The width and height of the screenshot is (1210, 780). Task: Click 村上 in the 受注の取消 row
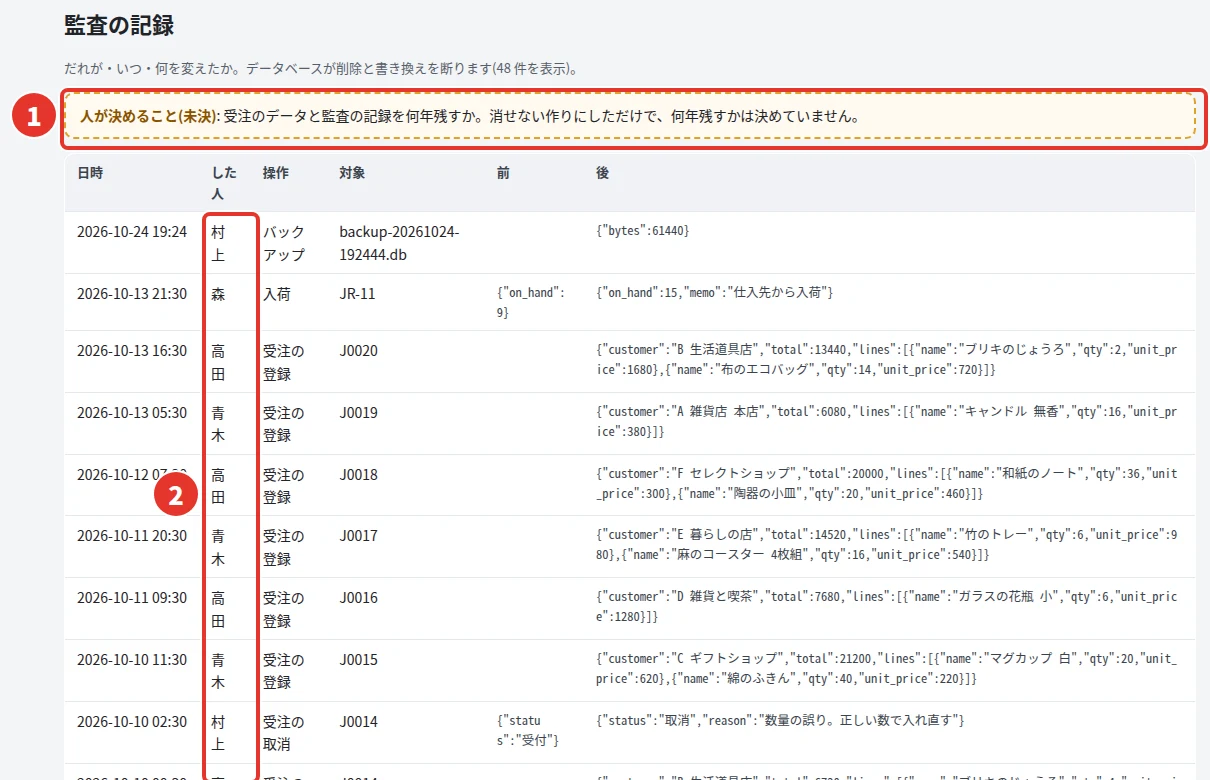coord(218,733)
